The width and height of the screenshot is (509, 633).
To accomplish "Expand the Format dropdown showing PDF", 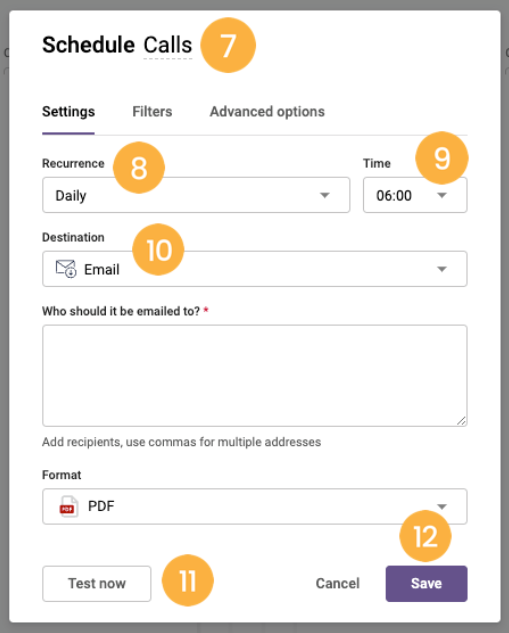I will pos(255,507).
